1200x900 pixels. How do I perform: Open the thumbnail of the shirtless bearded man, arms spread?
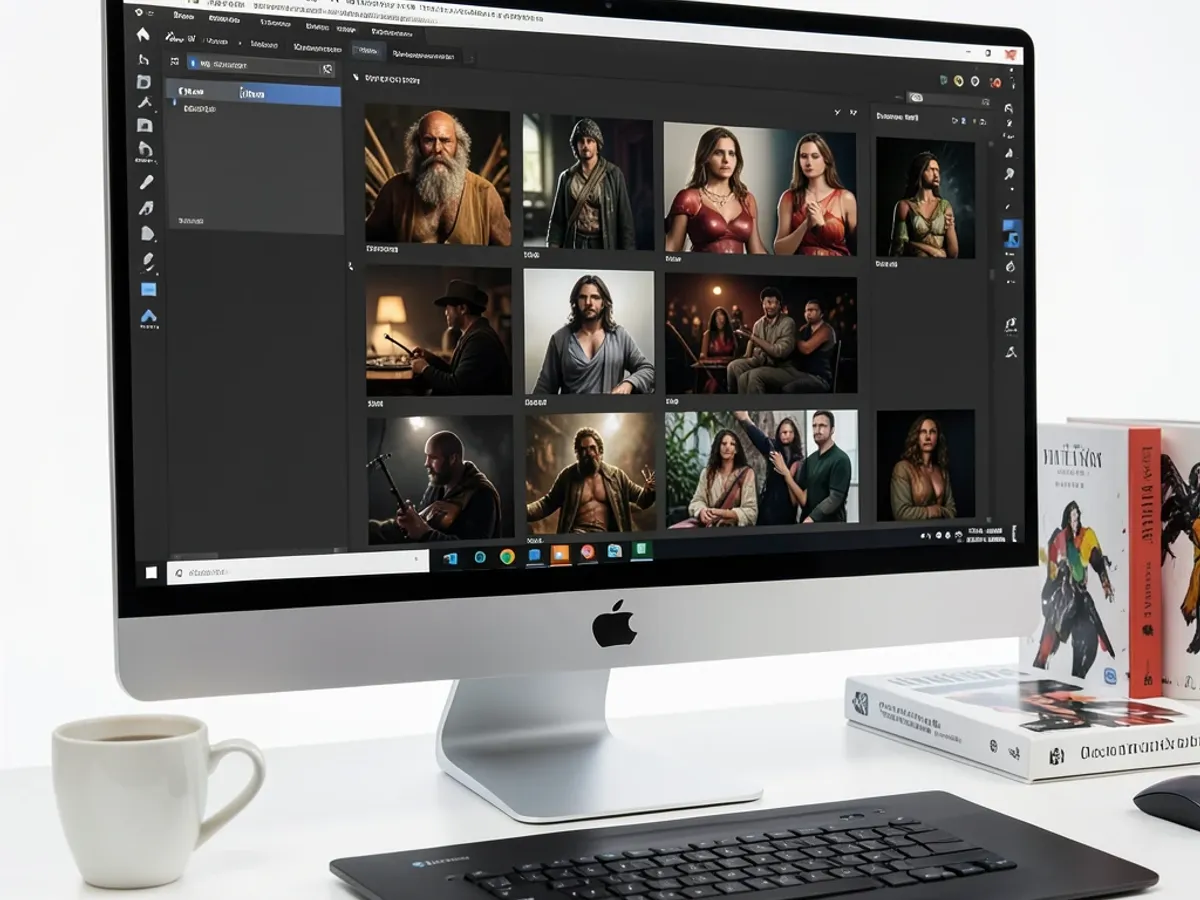[591, 472]
